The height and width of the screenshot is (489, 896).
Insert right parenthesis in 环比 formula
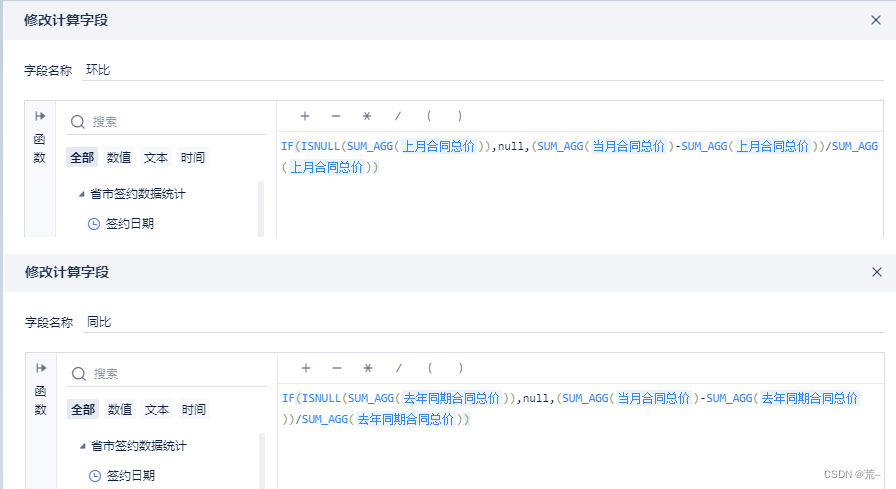click(459, 116)
